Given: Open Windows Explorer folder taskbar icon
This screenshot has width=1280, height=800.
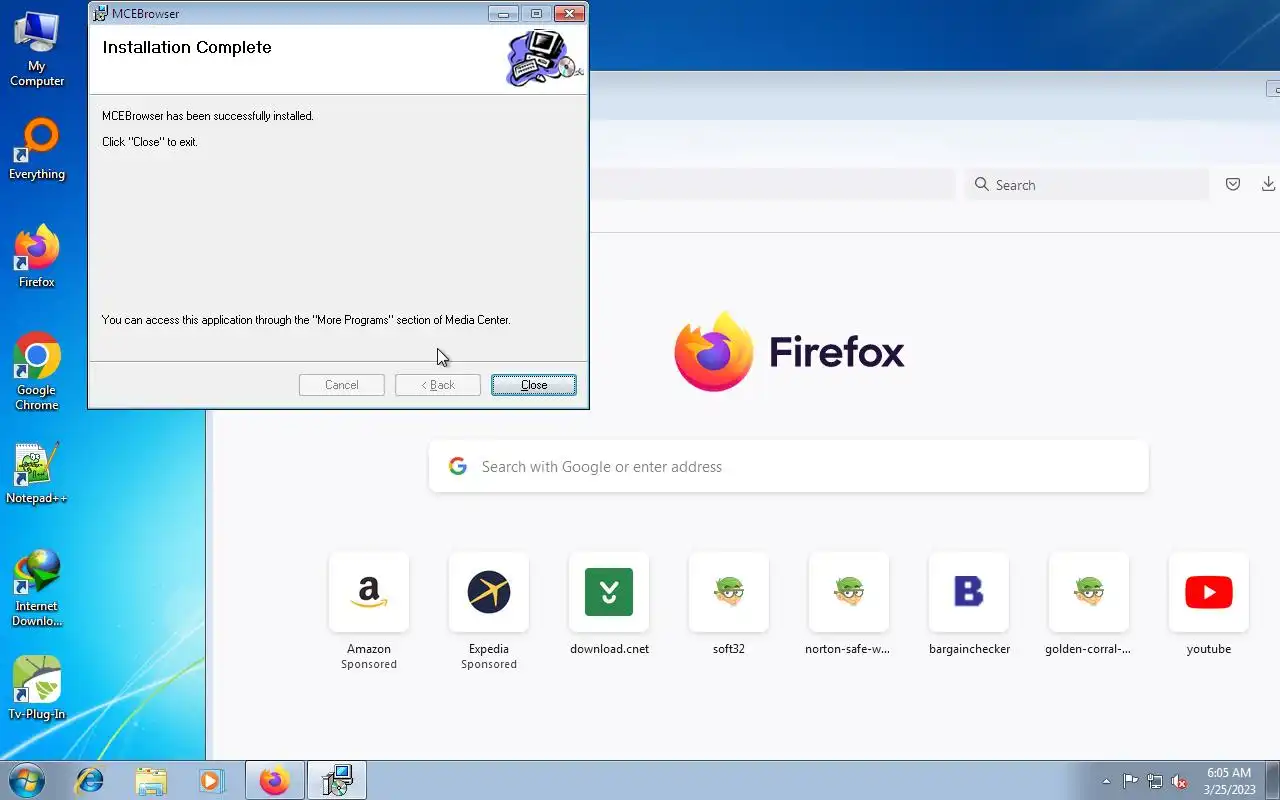Looking at the screenshot, I should 151,780.
